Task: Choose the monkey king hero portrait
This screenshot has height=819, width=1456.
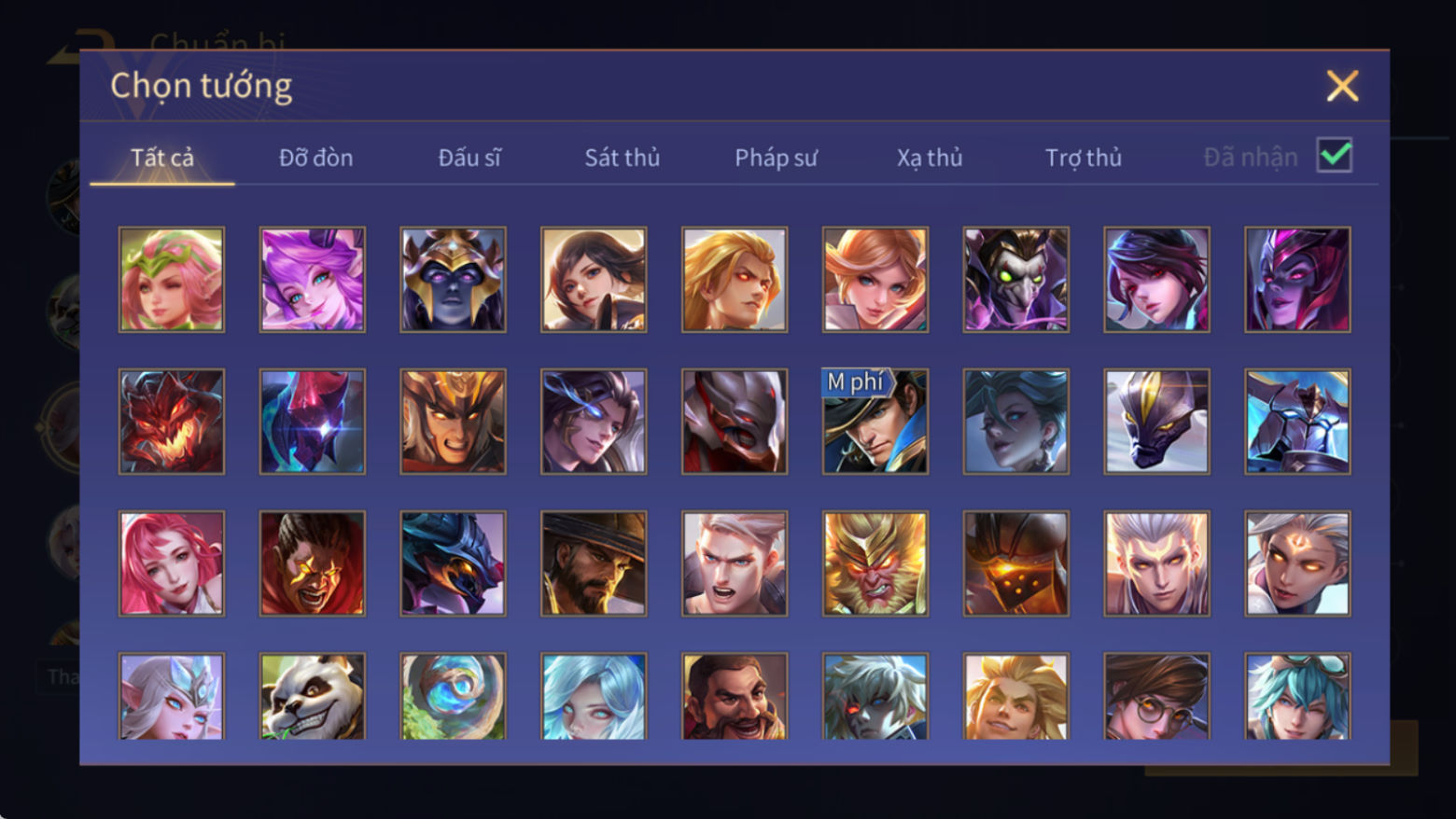Action: pyautogui.click(x=875, y=563)
